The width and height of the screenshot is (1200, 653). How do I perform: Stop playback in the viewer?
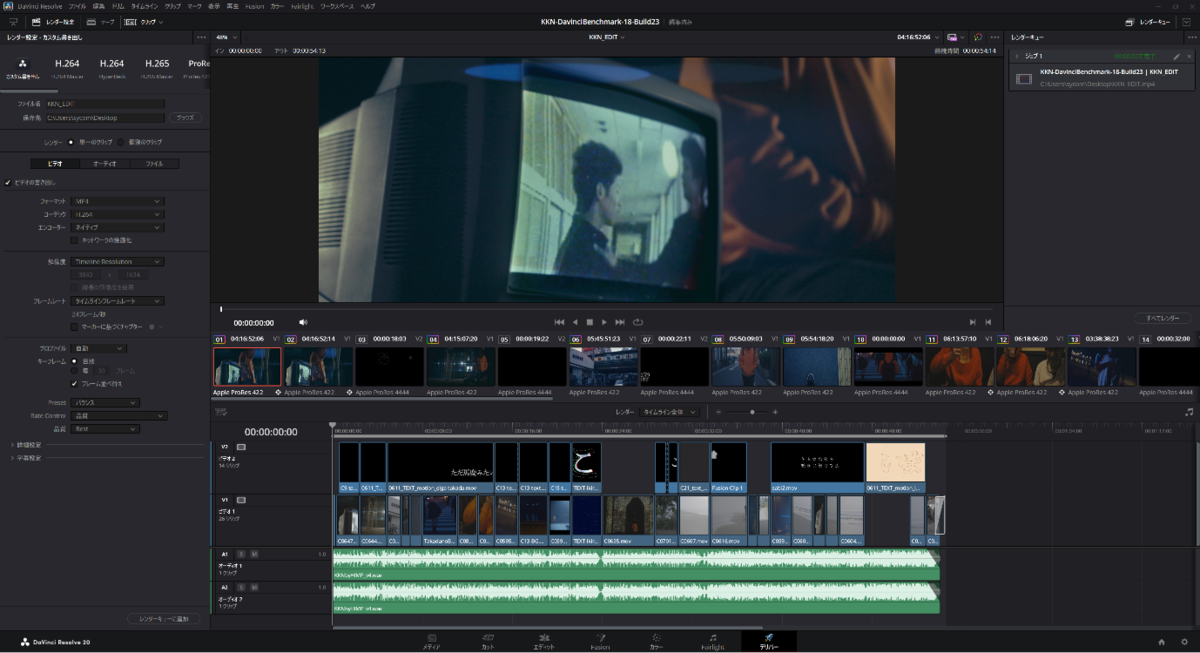click(x=590, y=322)
